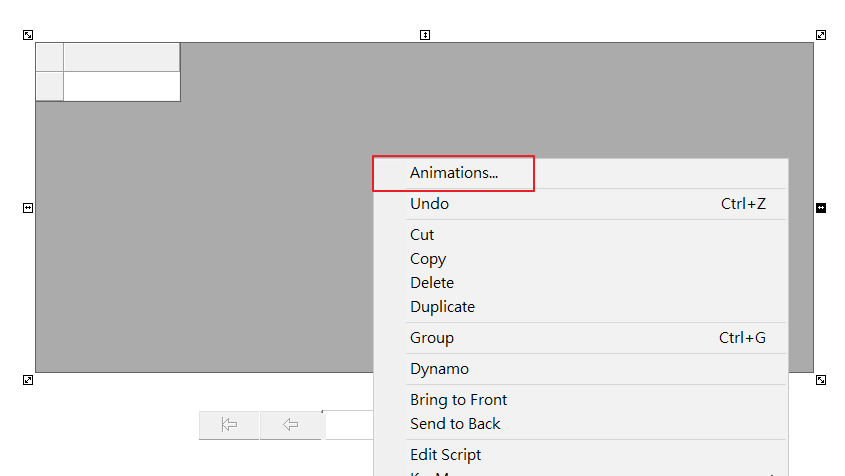Select Copy in the context menu
This screenshot has width=845, height=476.
tap(580, 259)
